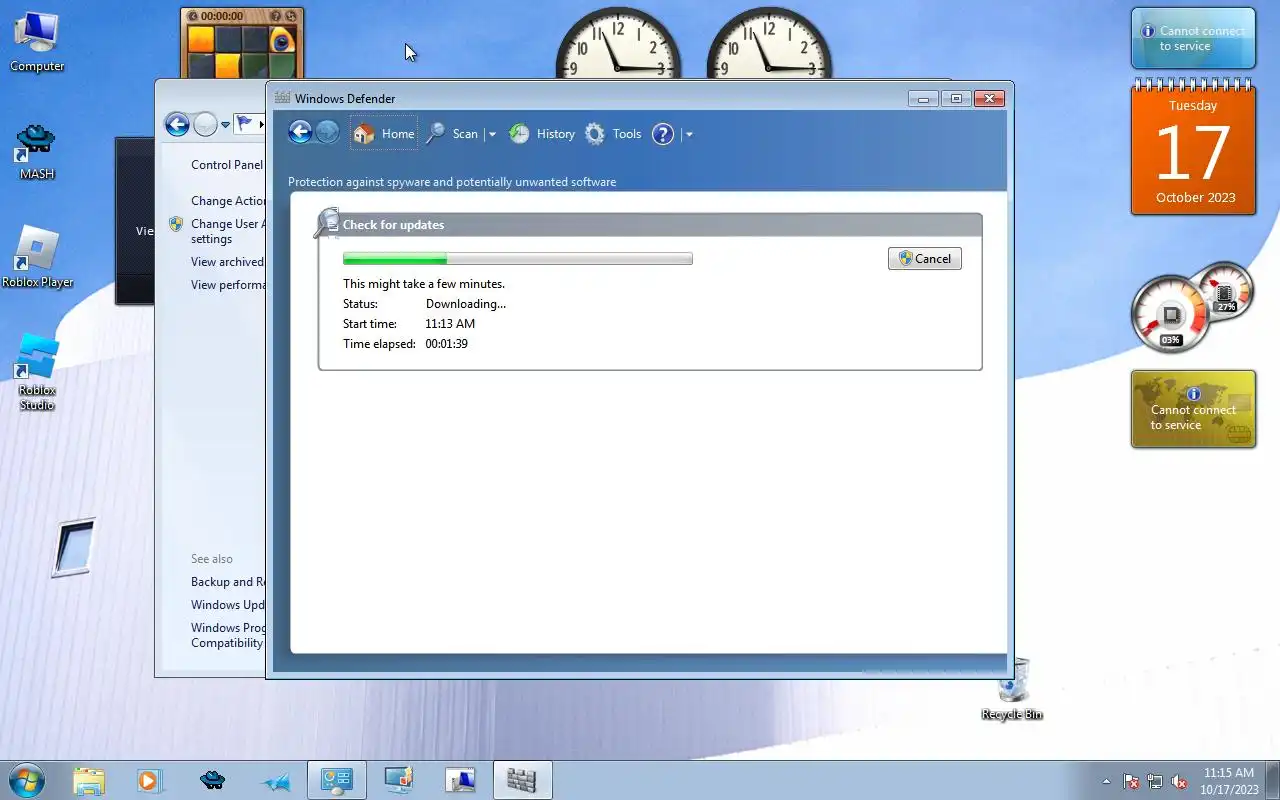Open Windows Media Player from taskbar
The image size is (1280, 800).
pyautogui.click(x=150, y=780)
